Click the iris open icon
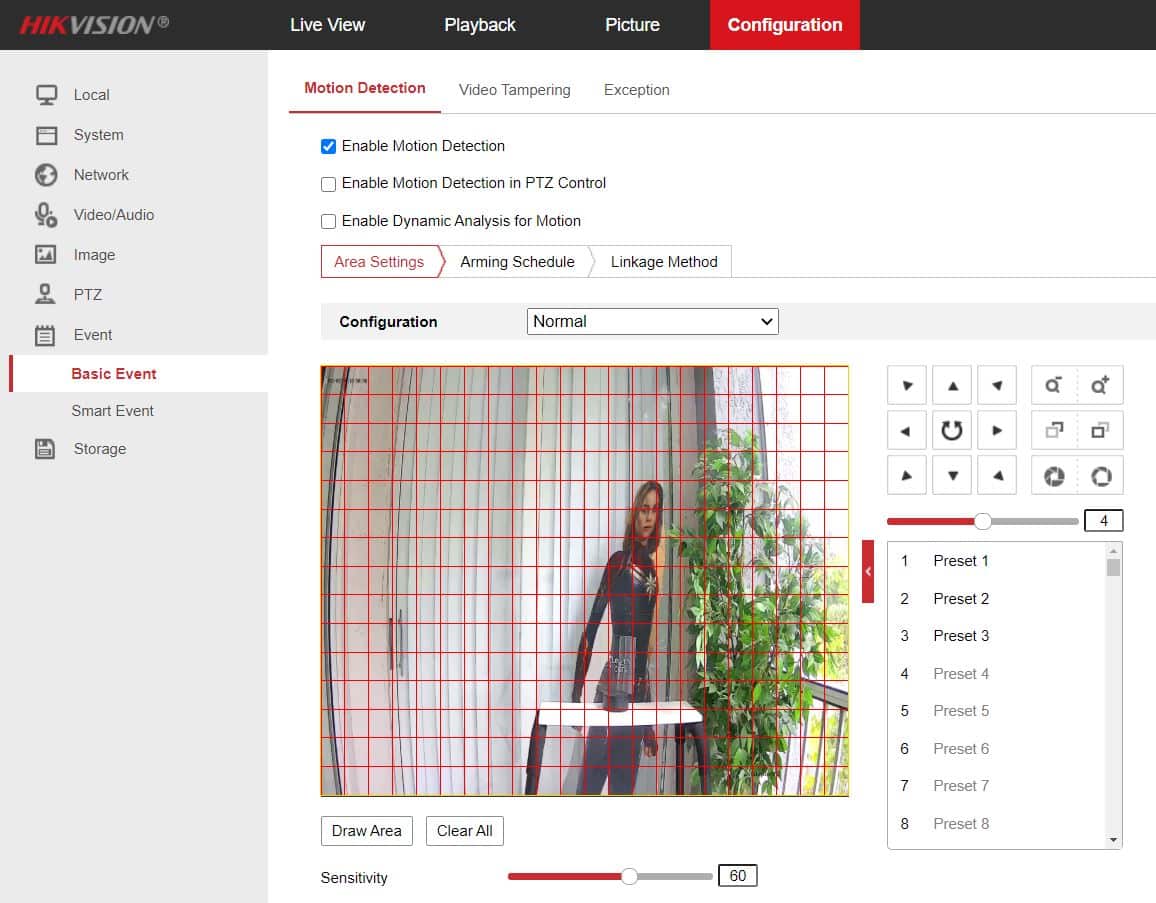Screen dimensions: 1156x903 click(1100, 476)
